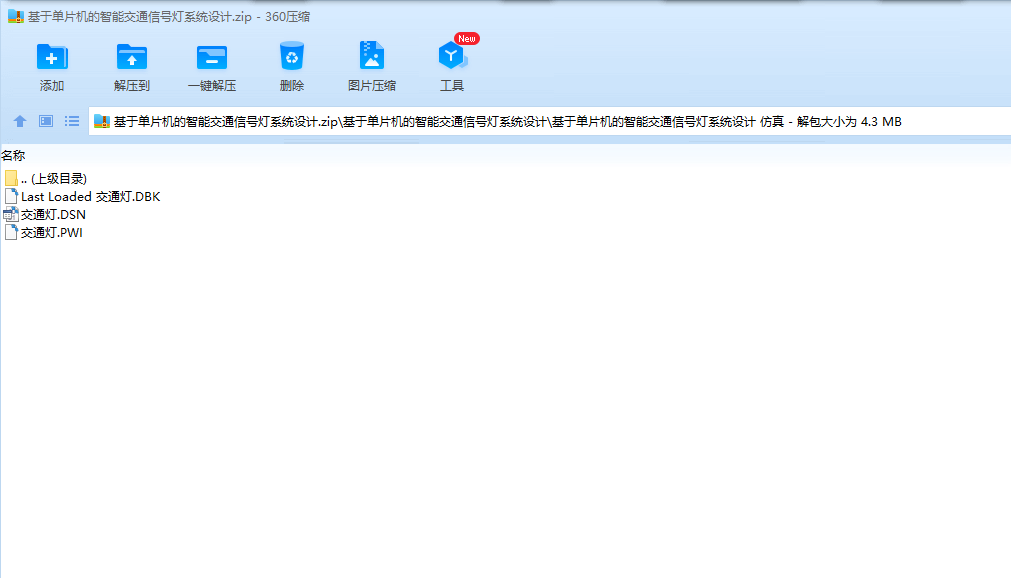
Task: Click the 解压到 (Extract to) icon
Action: click(x=132, y=57)
